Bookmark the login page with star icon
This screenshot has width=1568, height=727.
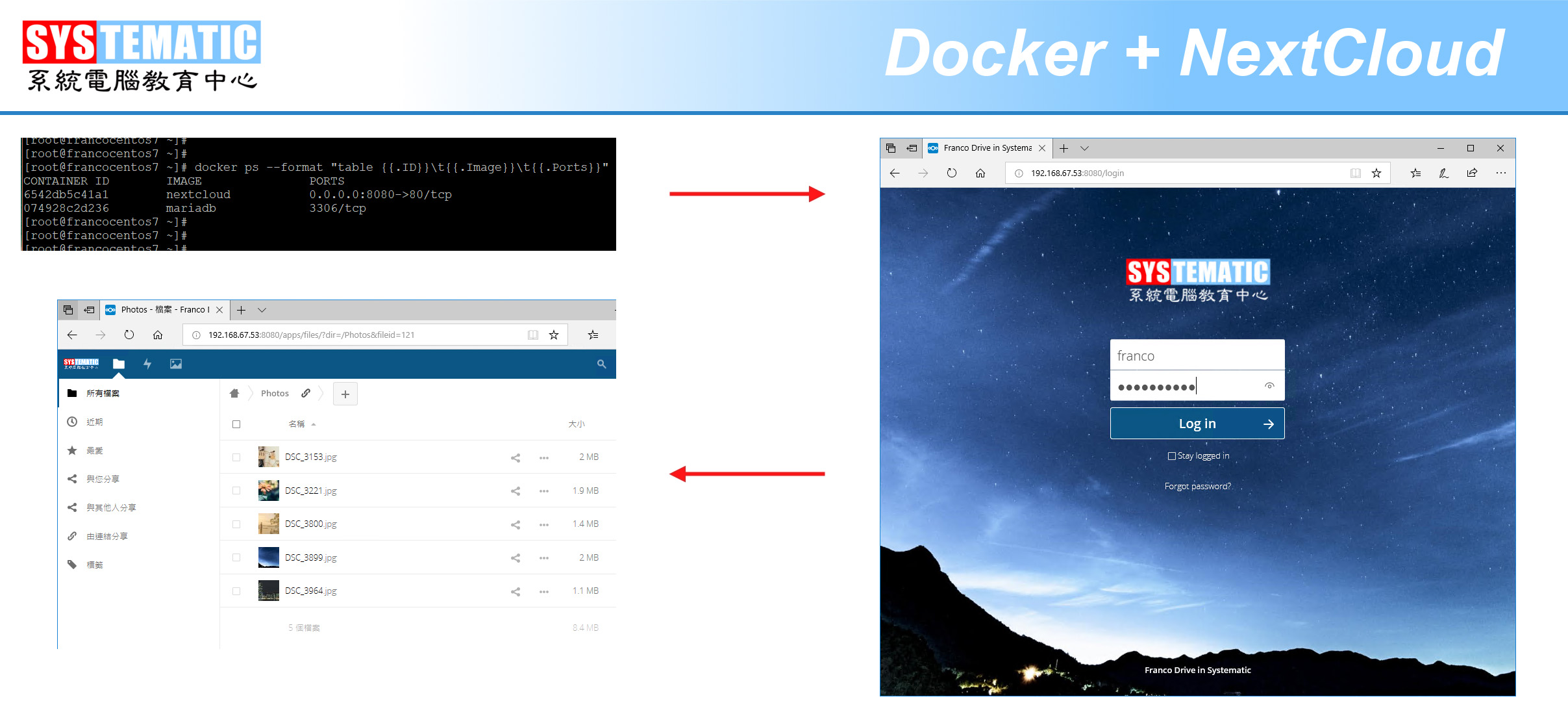(x=1376, y=173)
